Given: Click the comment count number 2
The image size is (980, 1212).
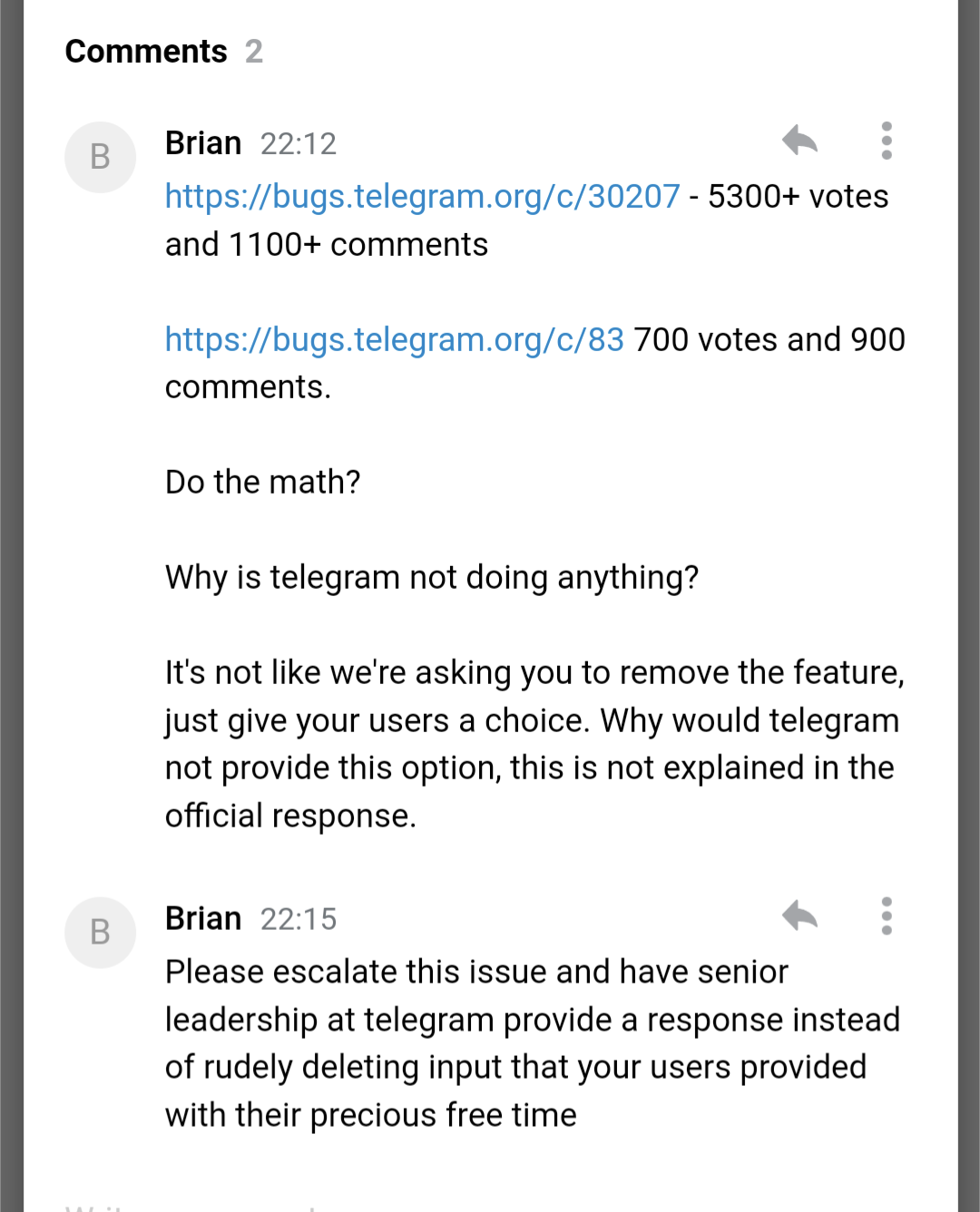Looking at the screenshot, I should tap(254, 52).
